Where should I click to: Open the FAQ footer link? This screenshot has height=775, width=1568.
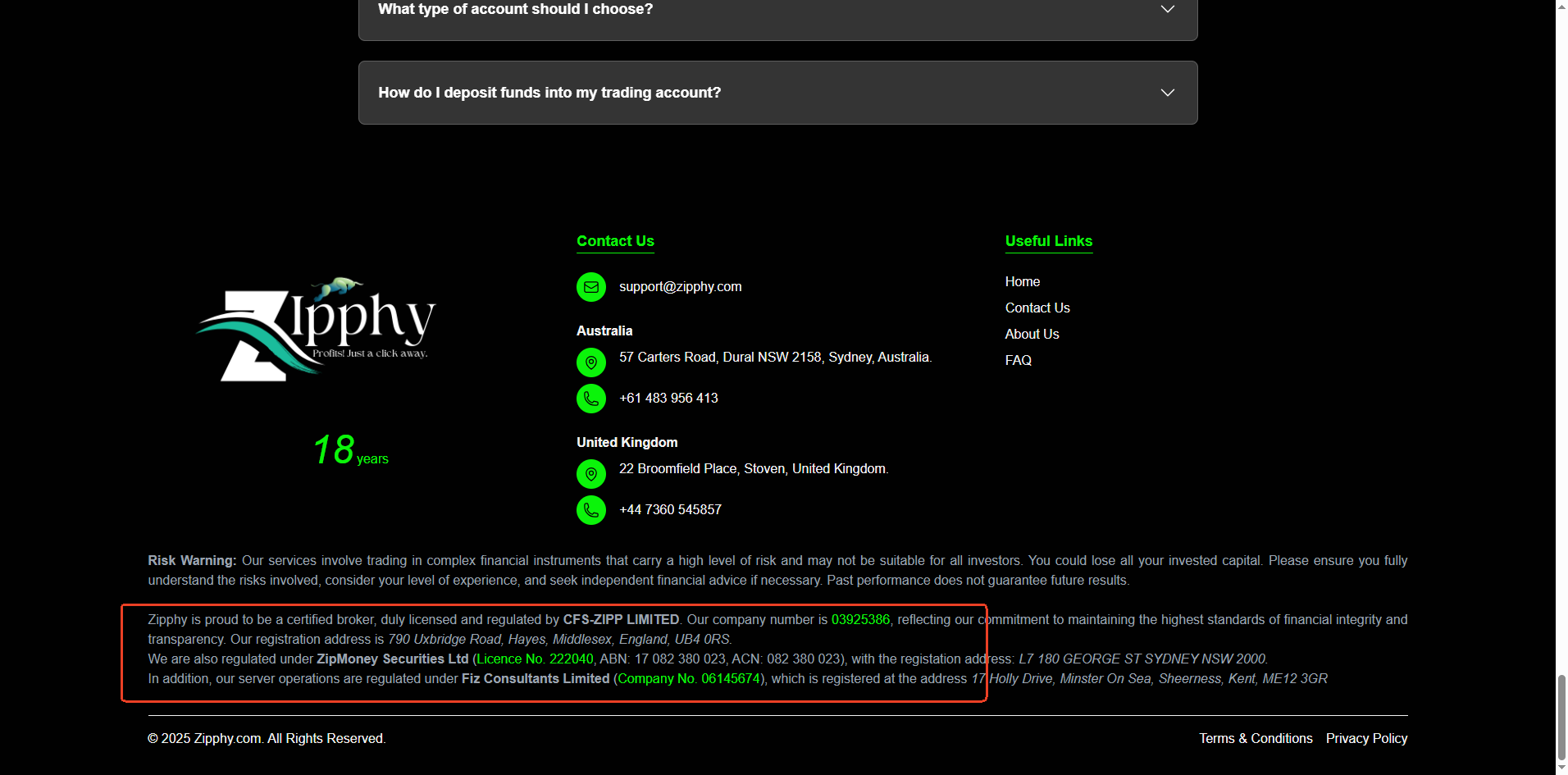[x=1019, y=360]
